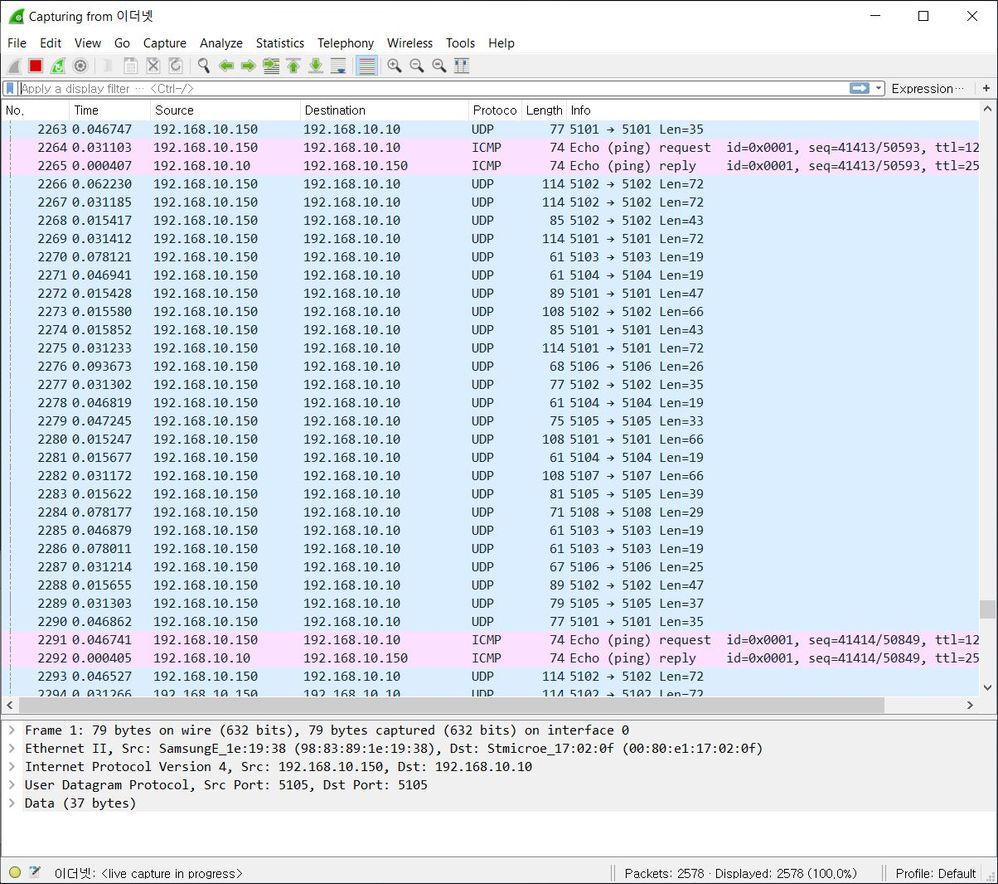
Task: Open the Expression builder
Action: (x=927, y=88)
